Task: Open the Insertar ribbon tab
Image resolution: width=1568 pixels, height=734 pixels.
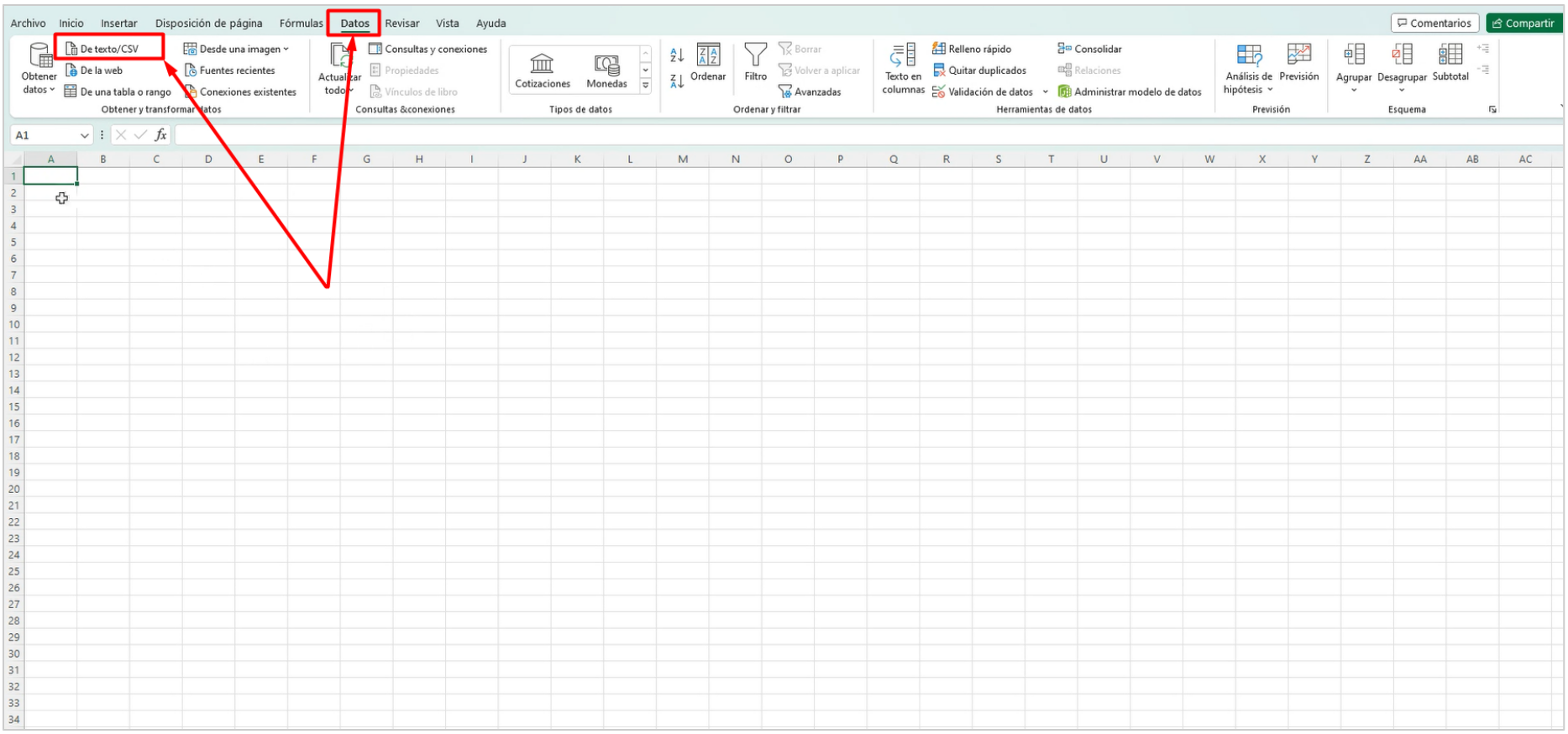Action: (119, 24)
